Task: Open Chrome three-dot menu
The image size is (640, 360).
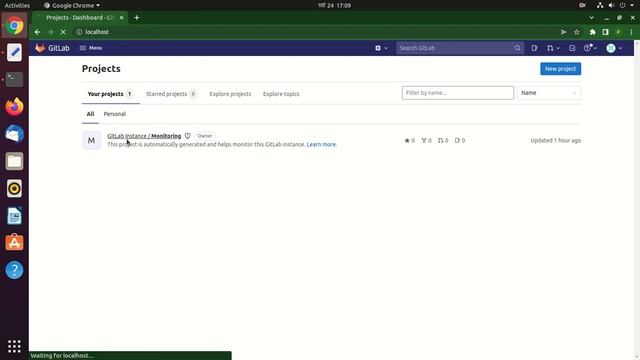Action: pos(631,32)
